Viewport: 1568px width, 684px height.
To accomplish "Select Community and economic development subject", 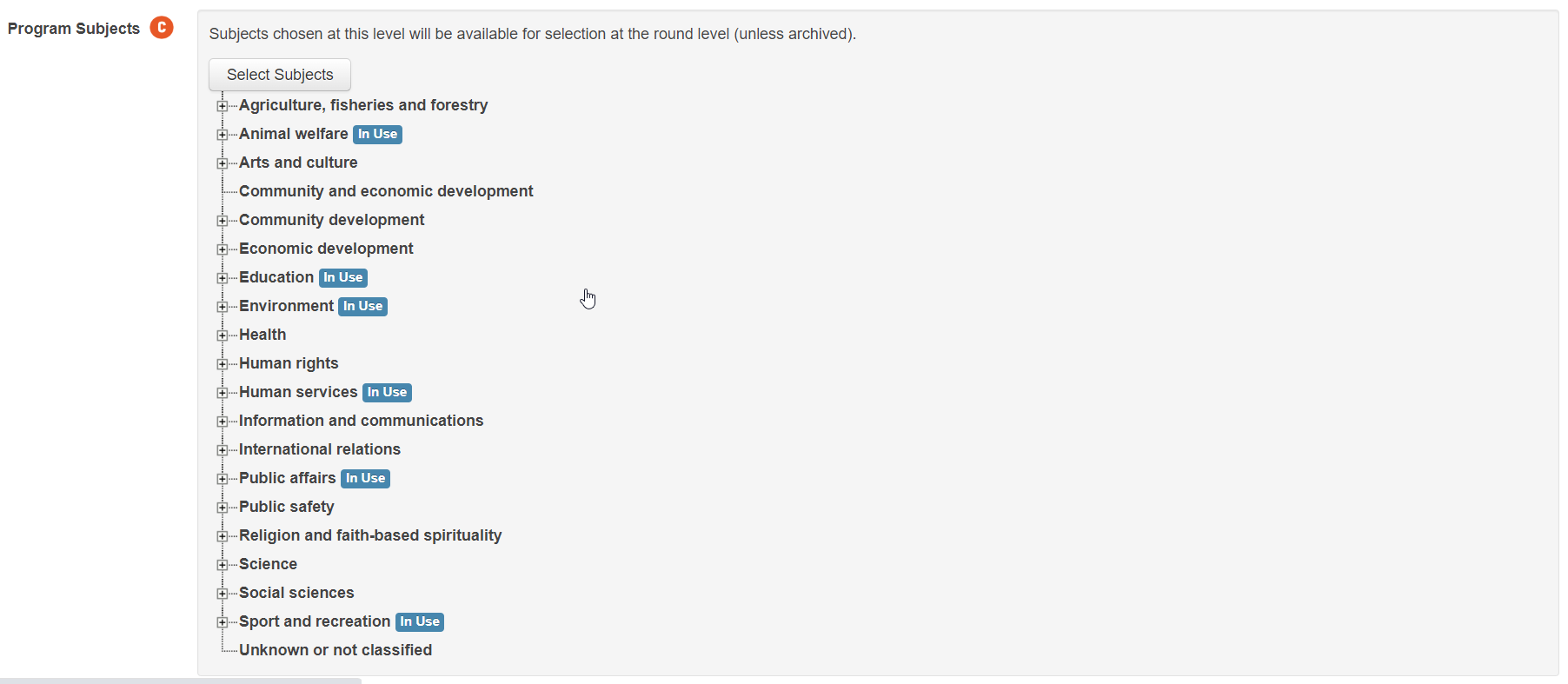I will [x=386, y=191].
